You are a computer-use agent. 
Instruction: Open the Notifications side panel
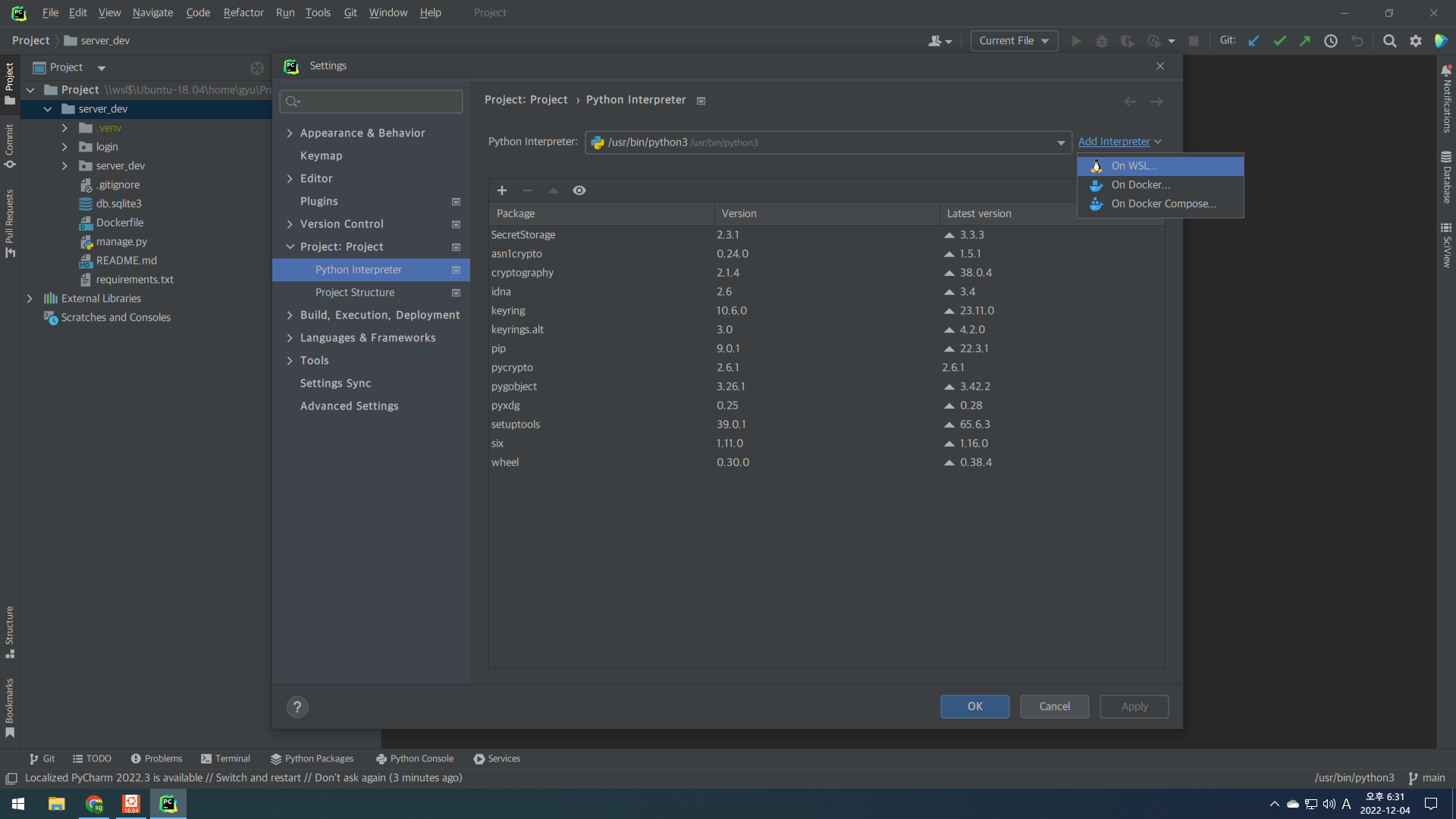(x=1446, y=99)
